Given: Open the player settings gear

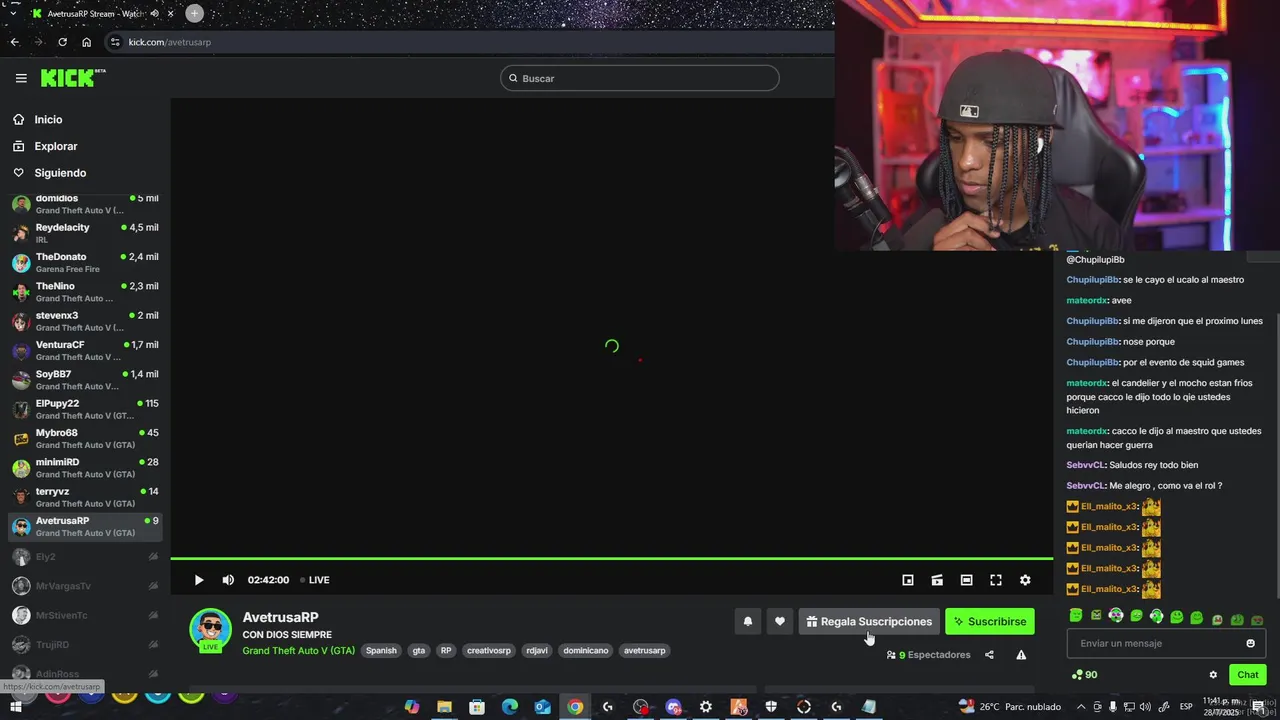Looking at the screenshot, I should point(1025,580).
